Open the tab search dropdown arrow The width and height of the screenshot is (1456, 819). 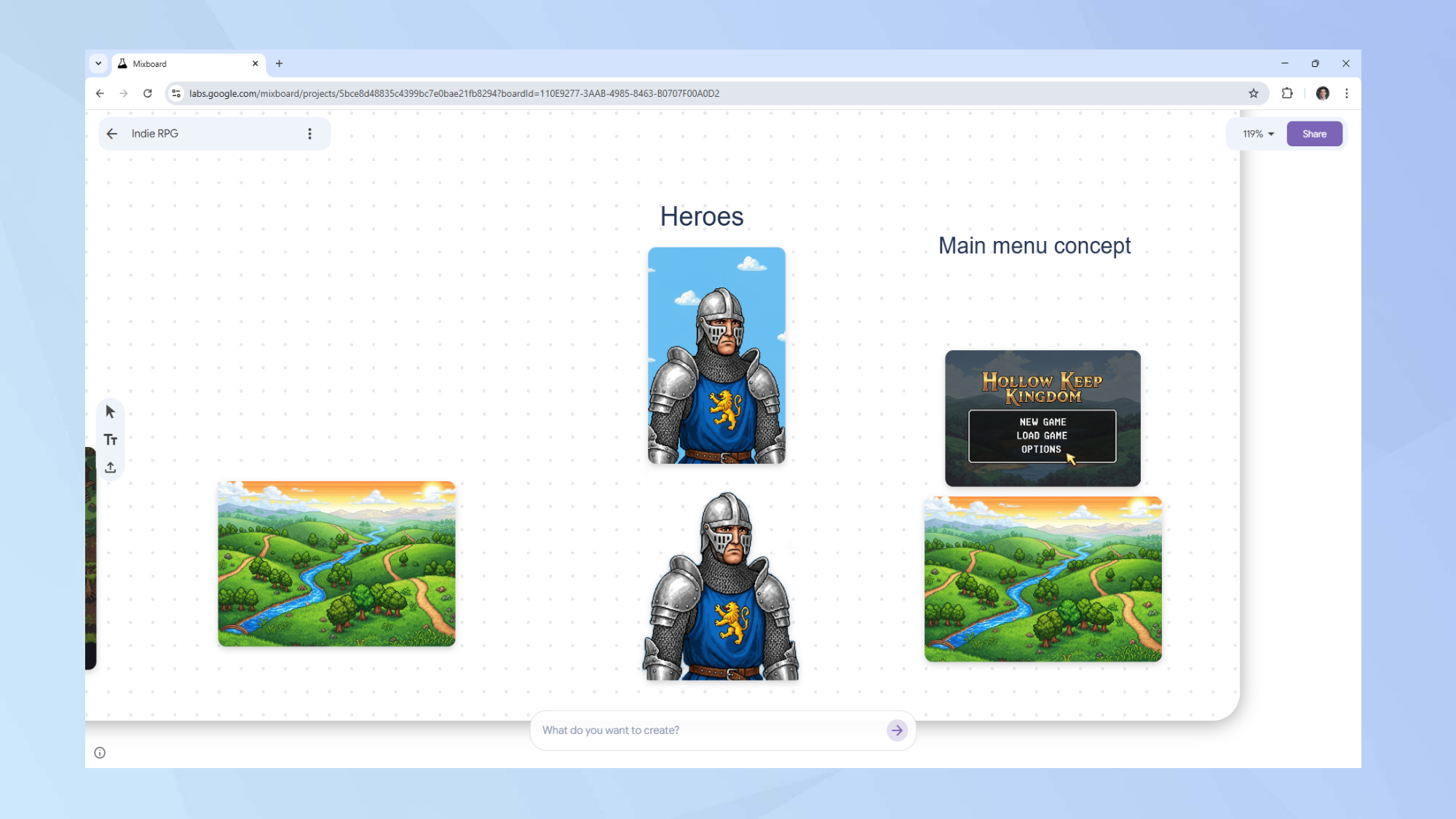(98, 63)
